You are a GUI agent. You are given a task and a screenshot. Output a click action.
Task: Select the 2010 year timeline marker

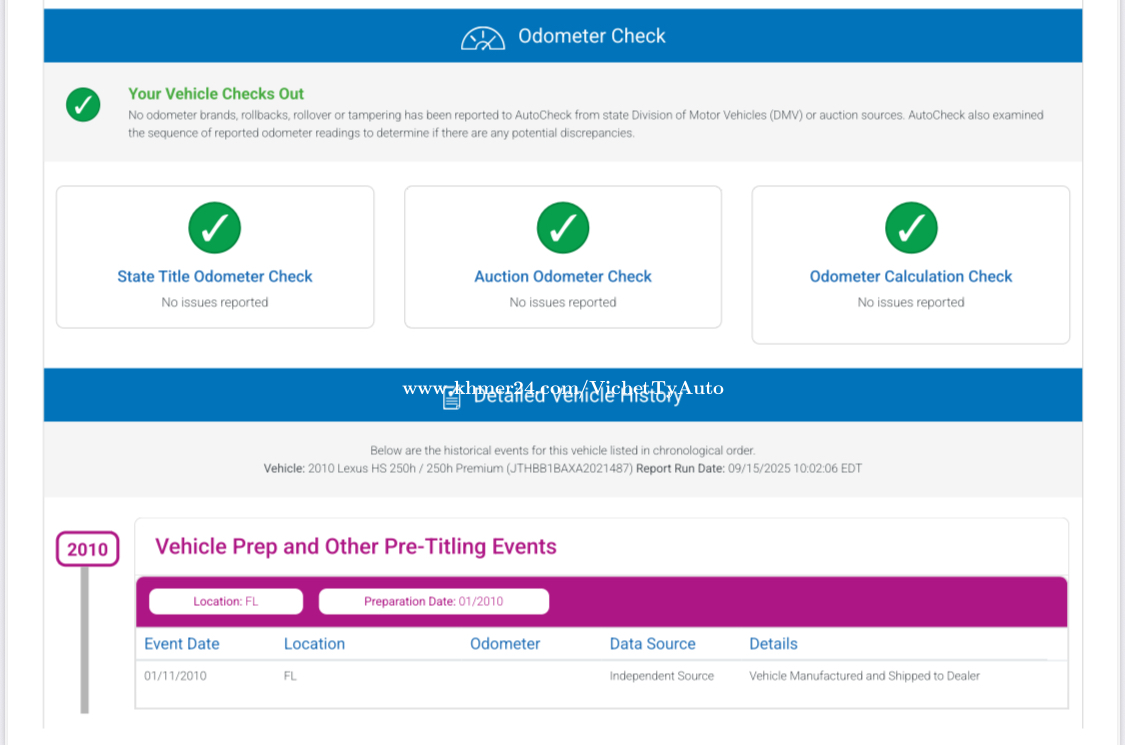point(87,549)
